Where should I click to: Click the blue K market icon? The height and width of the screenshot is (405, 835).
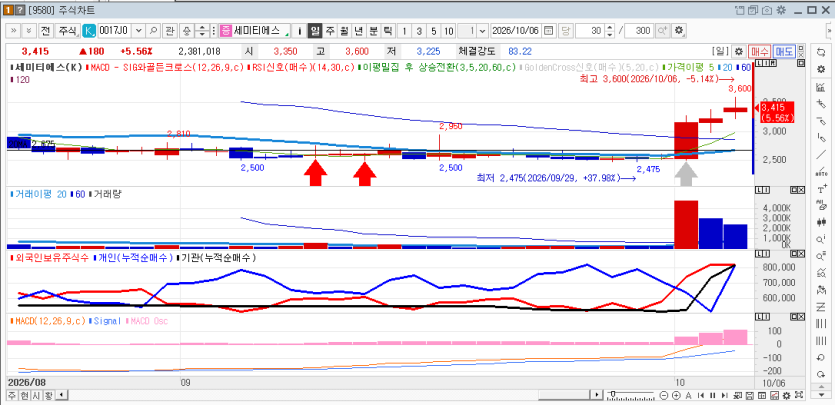pyautogui.click(x=89, y=31)
